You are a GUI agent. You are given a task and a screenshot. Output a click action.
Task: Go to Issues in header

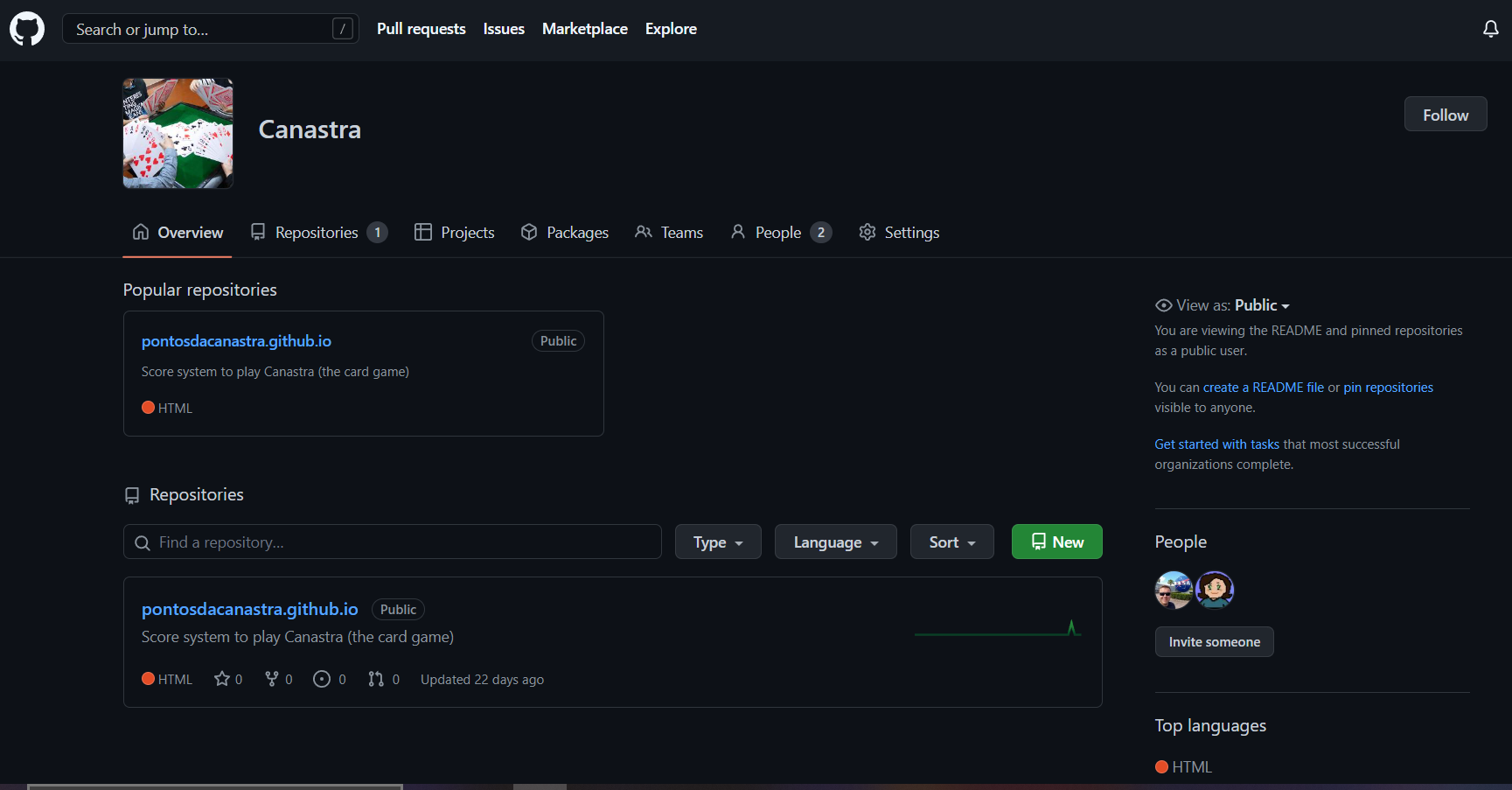[504, 29]
